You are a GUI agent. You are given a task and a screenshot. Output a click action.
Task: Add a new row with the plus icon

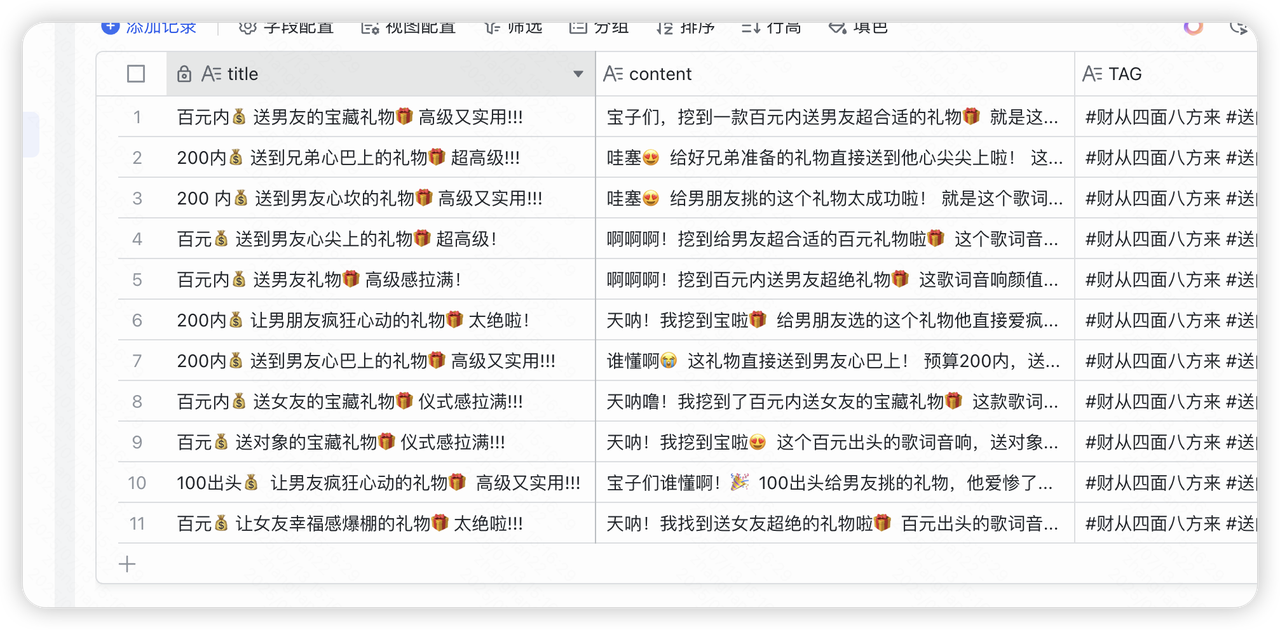127,564
